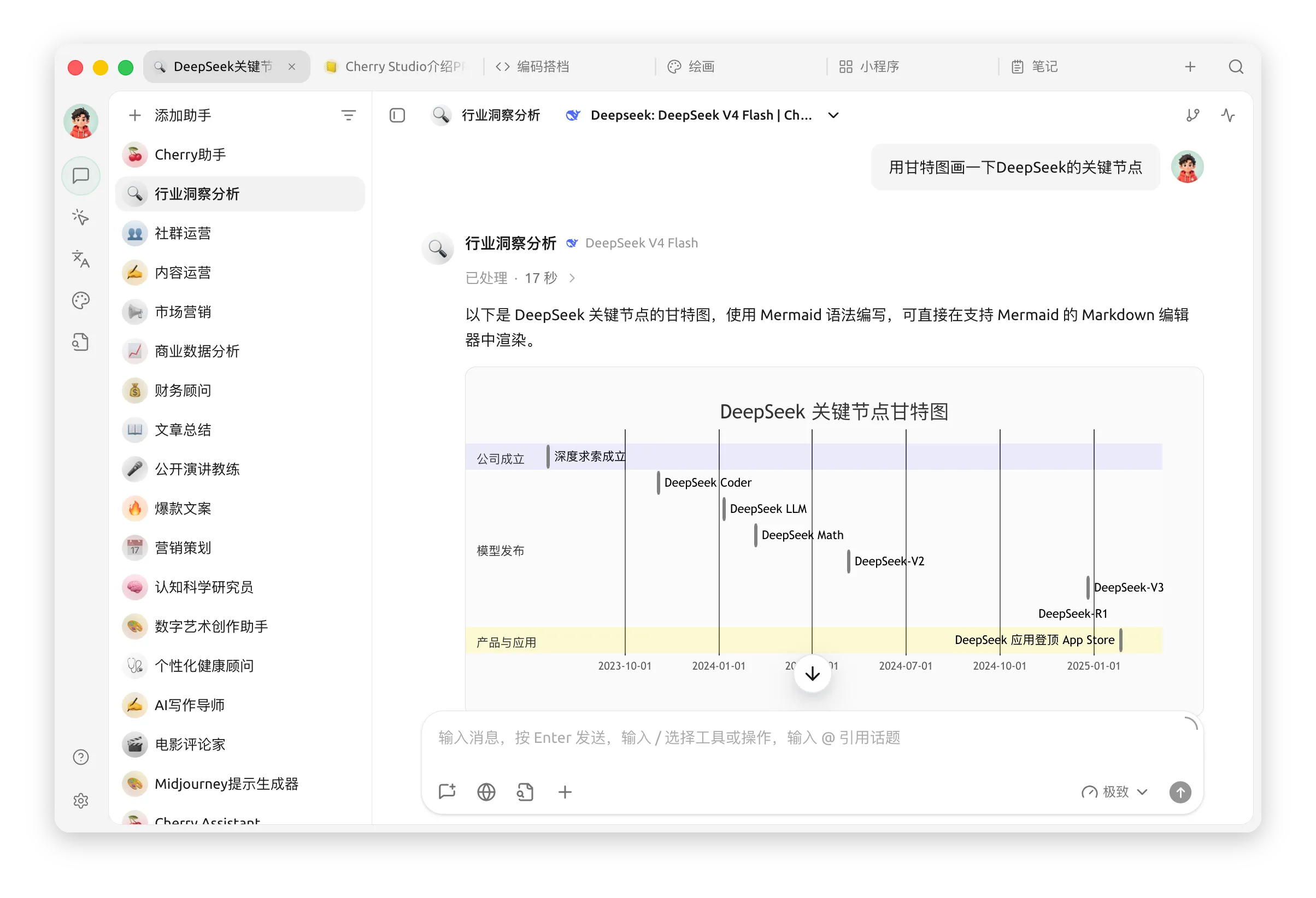Select the 爆款文案 assistant
The image size is (1316, 898).
click(240, 509)
